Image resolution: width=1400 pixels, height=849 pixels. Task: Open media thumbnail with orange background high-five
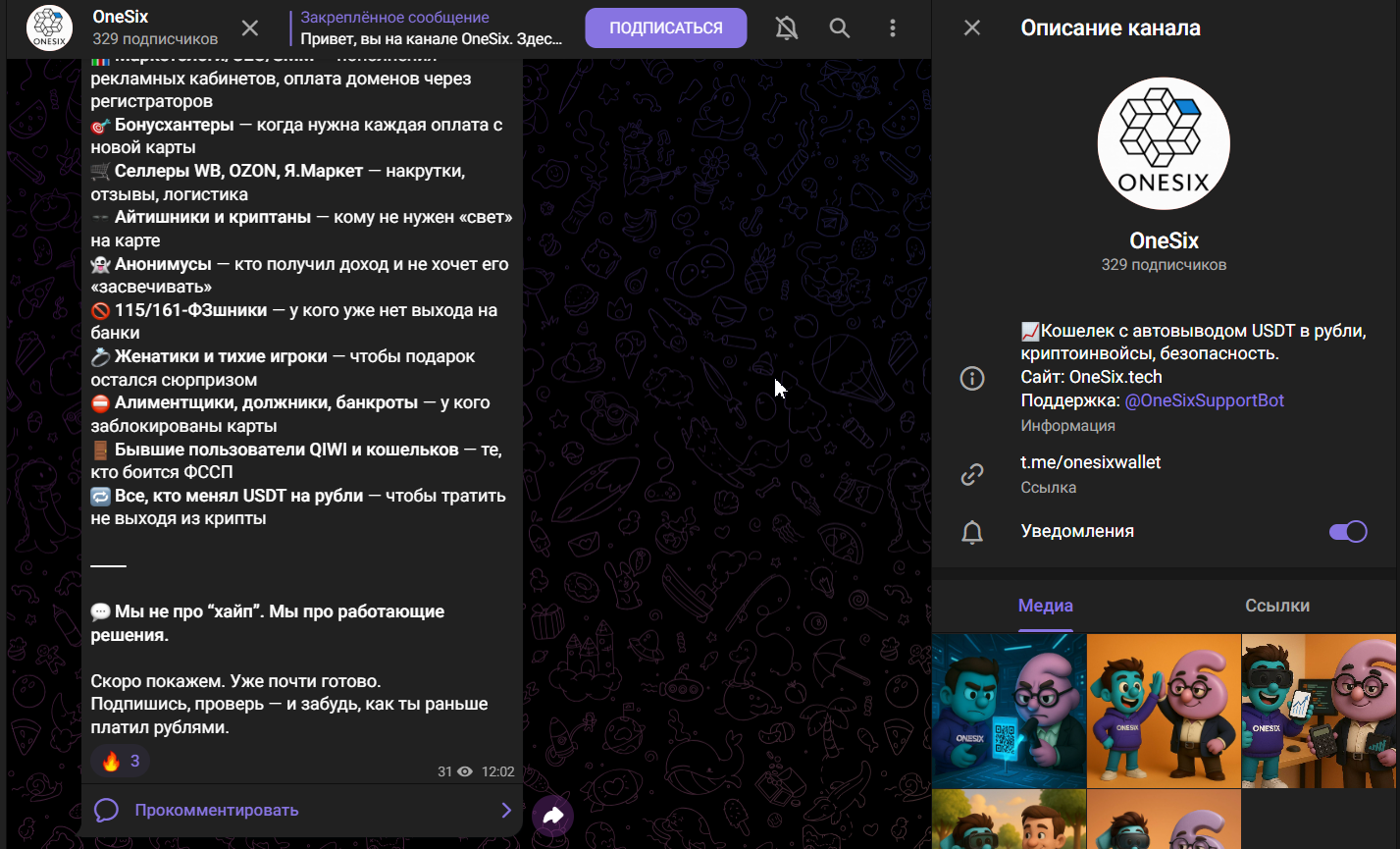tap(1164, 711)
